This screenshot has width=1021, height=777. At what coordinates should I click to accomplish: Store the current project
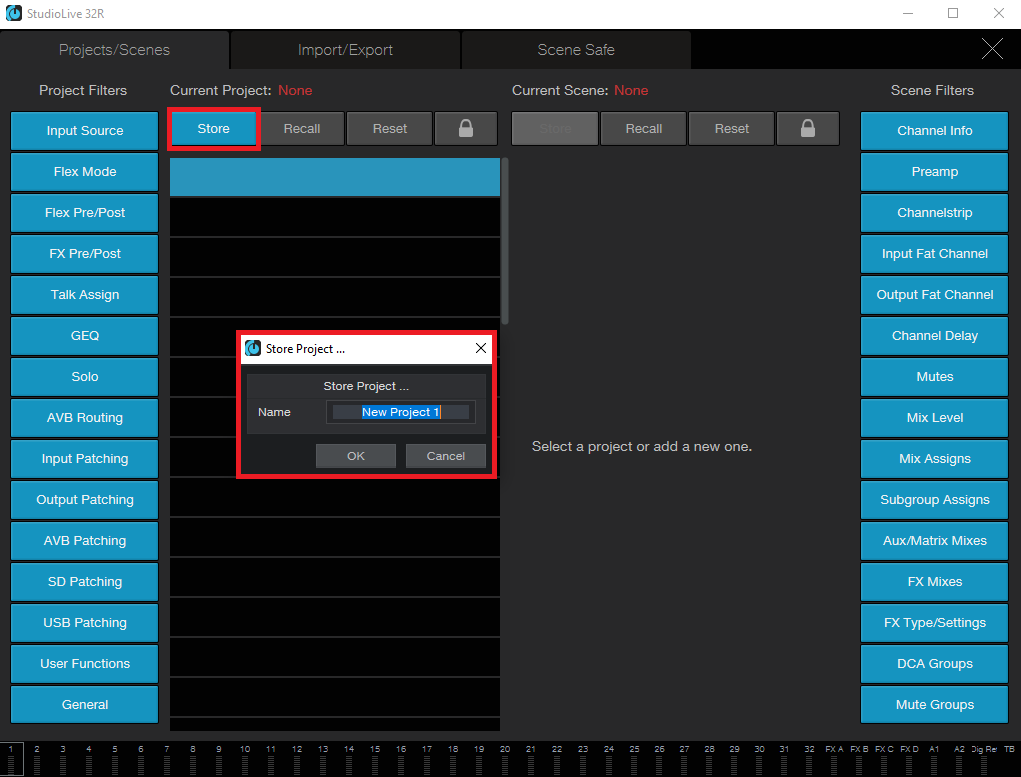pyautogui.click(x=214, y=129)
